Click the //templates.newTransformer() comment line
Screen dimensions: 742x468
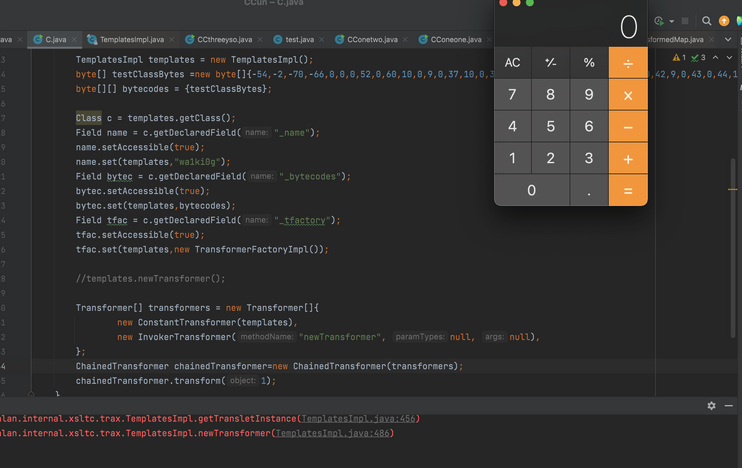(x=150, y=279)
